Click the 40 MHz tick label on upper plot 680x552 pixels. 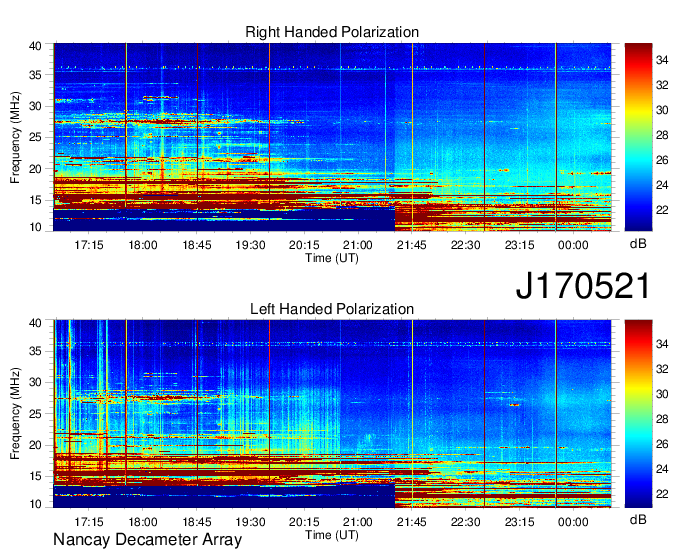point(35,46)
